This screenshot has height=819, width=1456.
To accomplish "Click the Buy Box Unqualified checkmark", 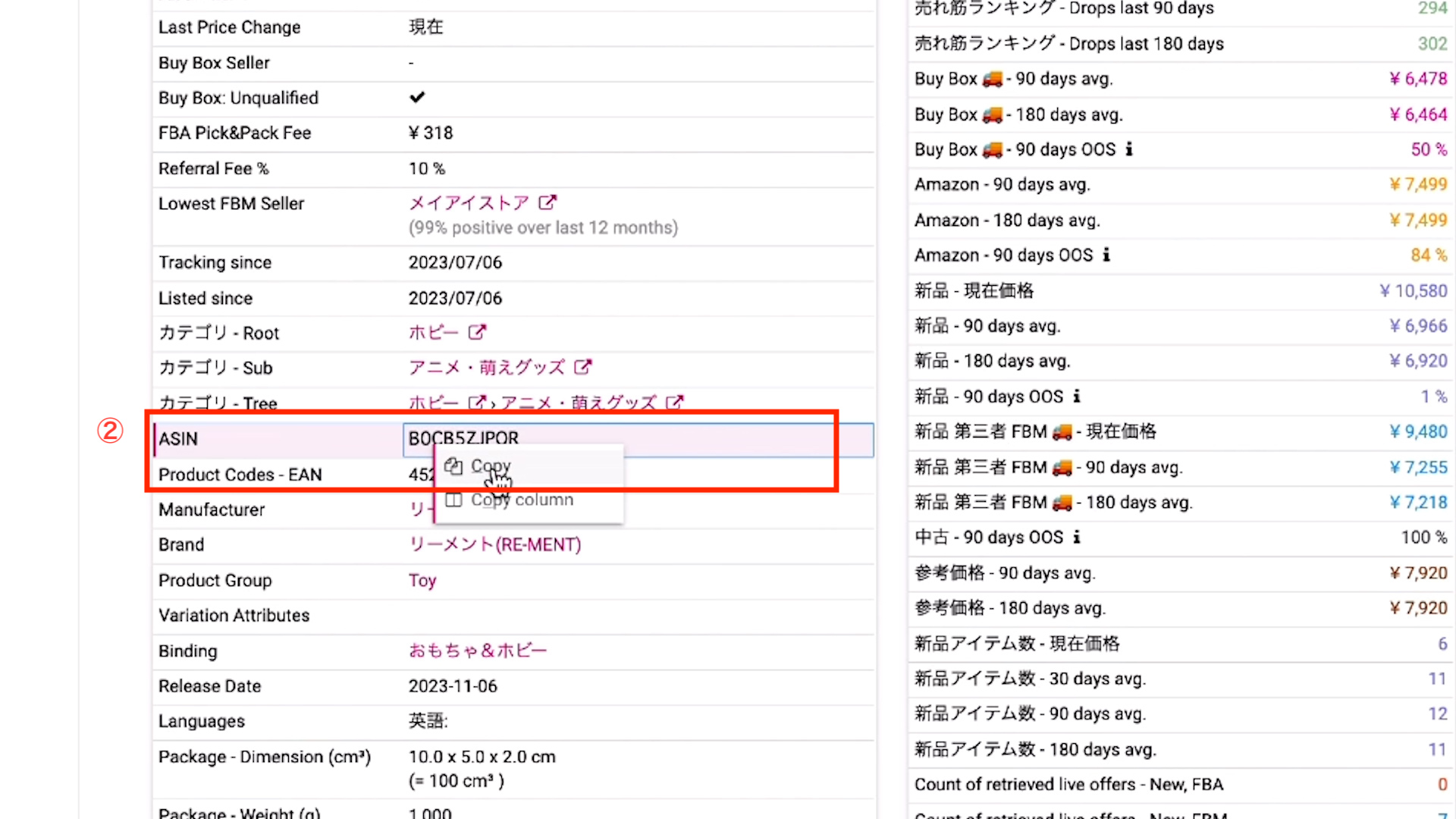I will tap(417, 97).
